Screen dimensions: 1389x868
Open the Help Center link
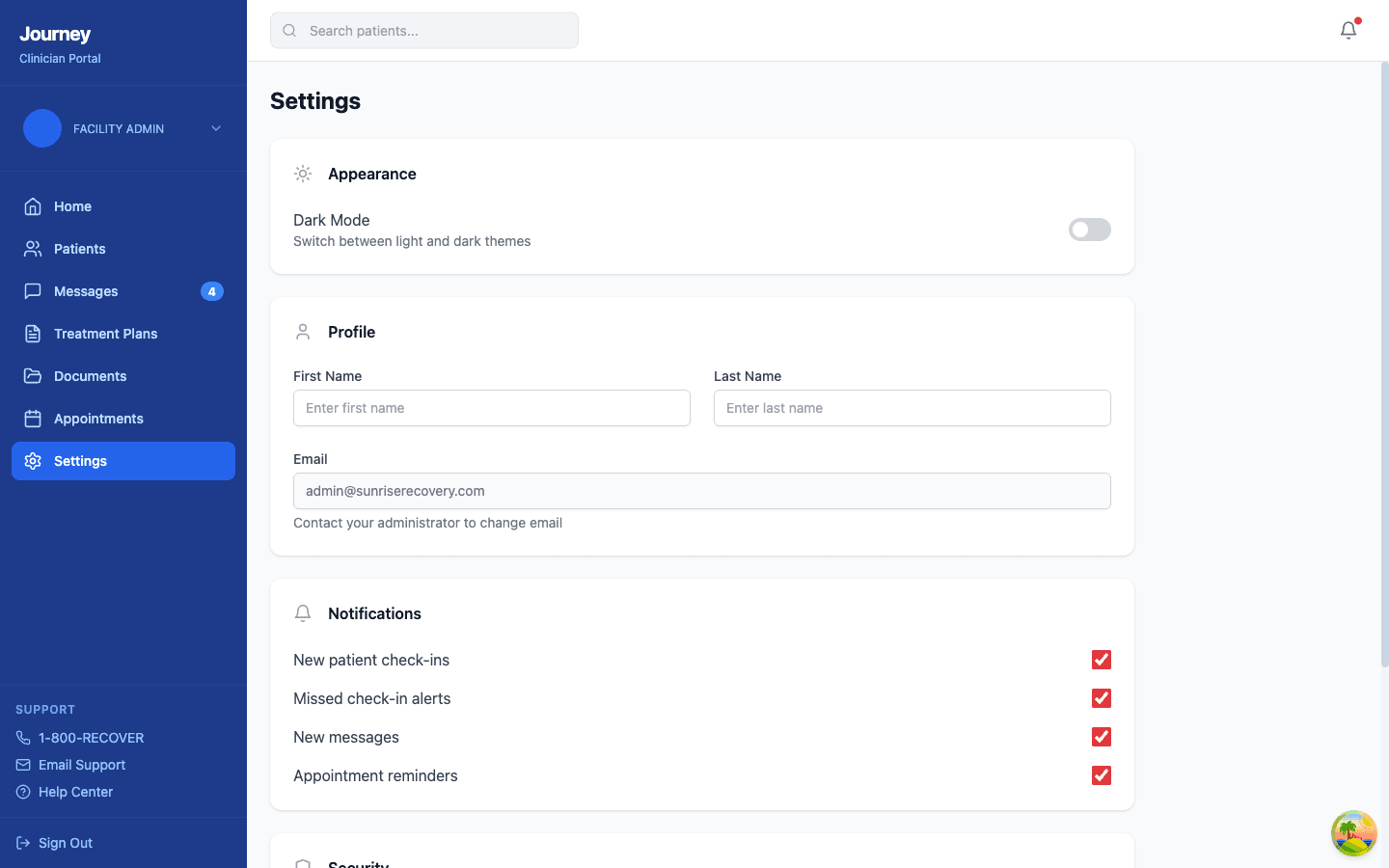[74, 792]
